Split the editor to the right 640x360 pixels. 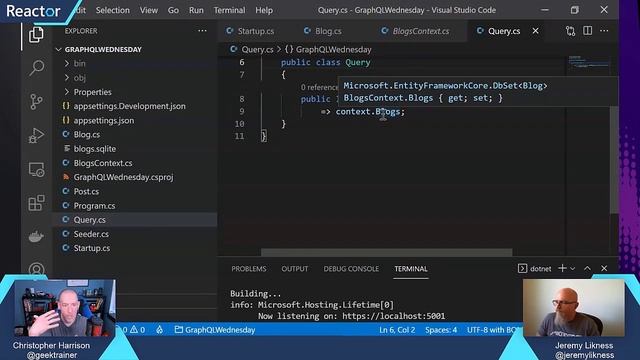click(x=587, y=31)
